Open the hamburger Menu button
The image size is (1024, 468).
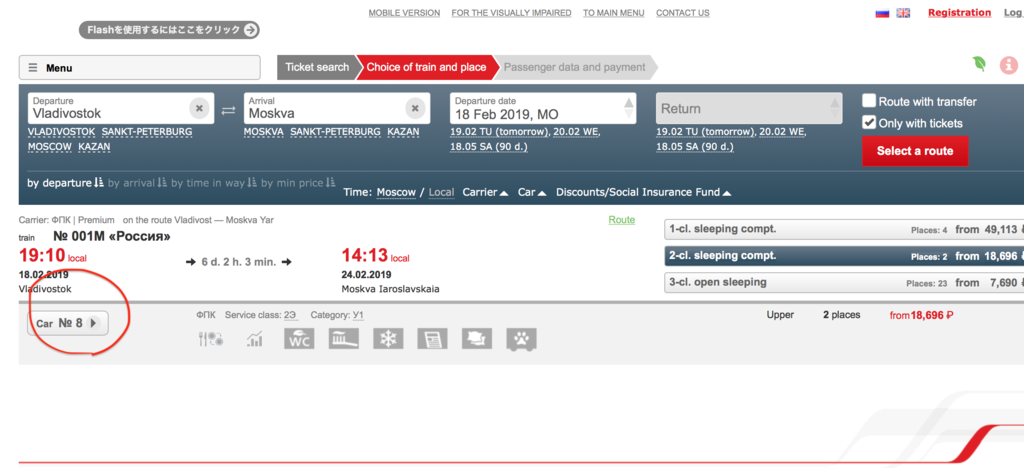tap(139, 68)
